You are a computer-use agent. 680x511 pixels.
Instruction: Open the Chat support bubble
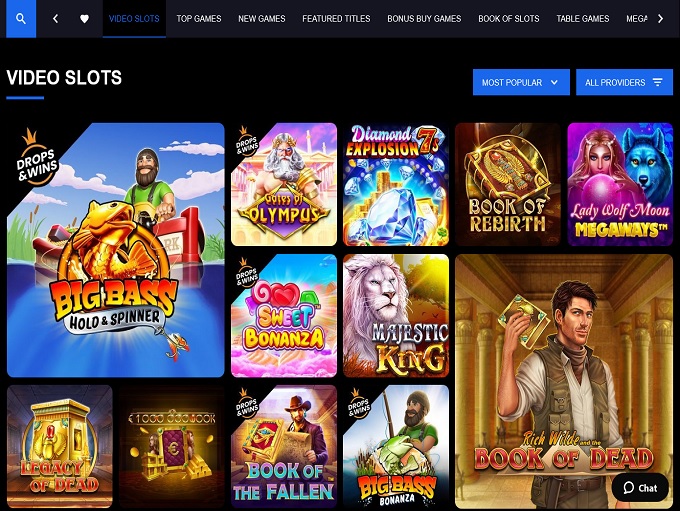640,488
